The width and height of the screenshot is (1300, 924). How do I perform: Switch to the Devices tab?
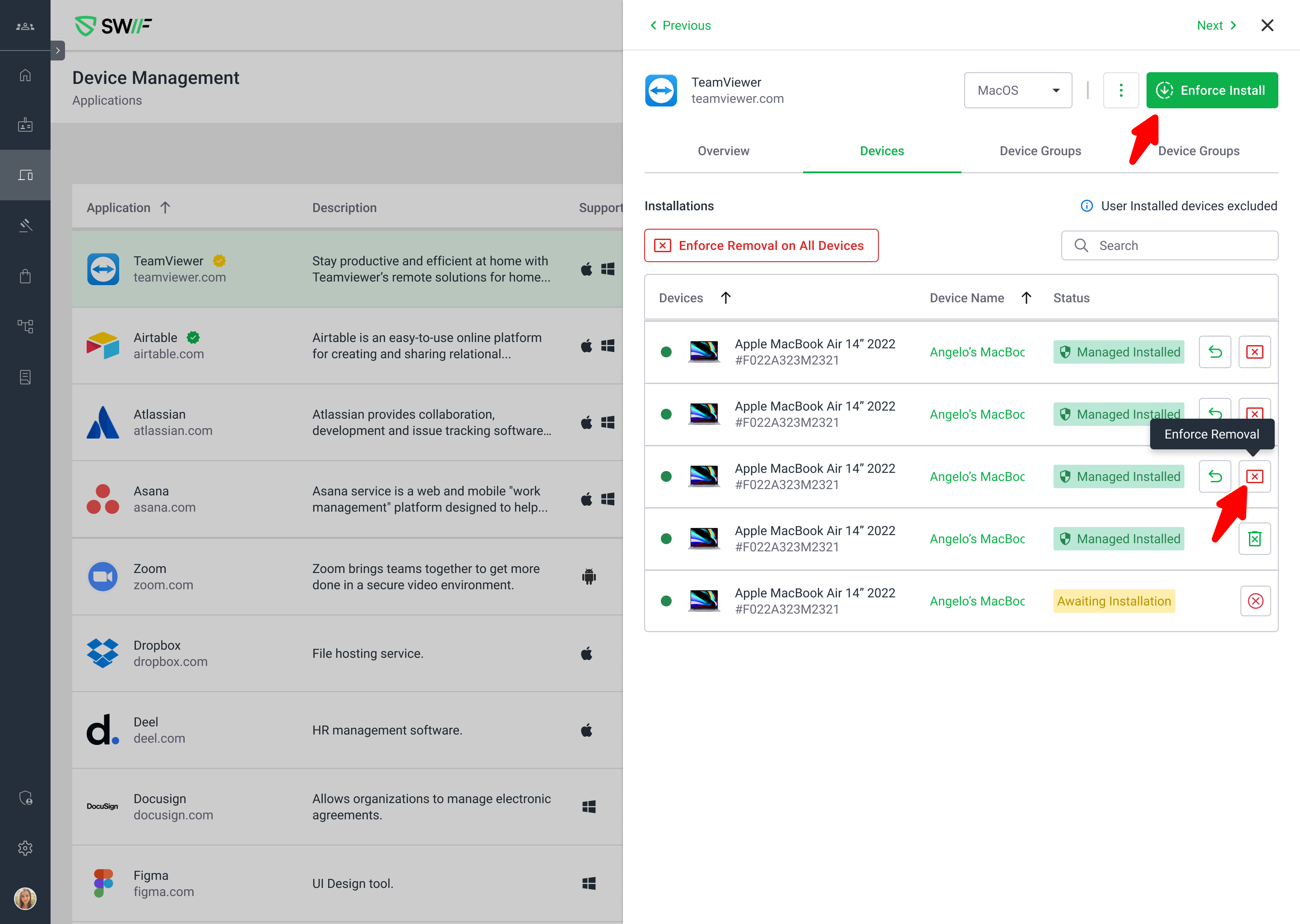(x=881, y=151)
